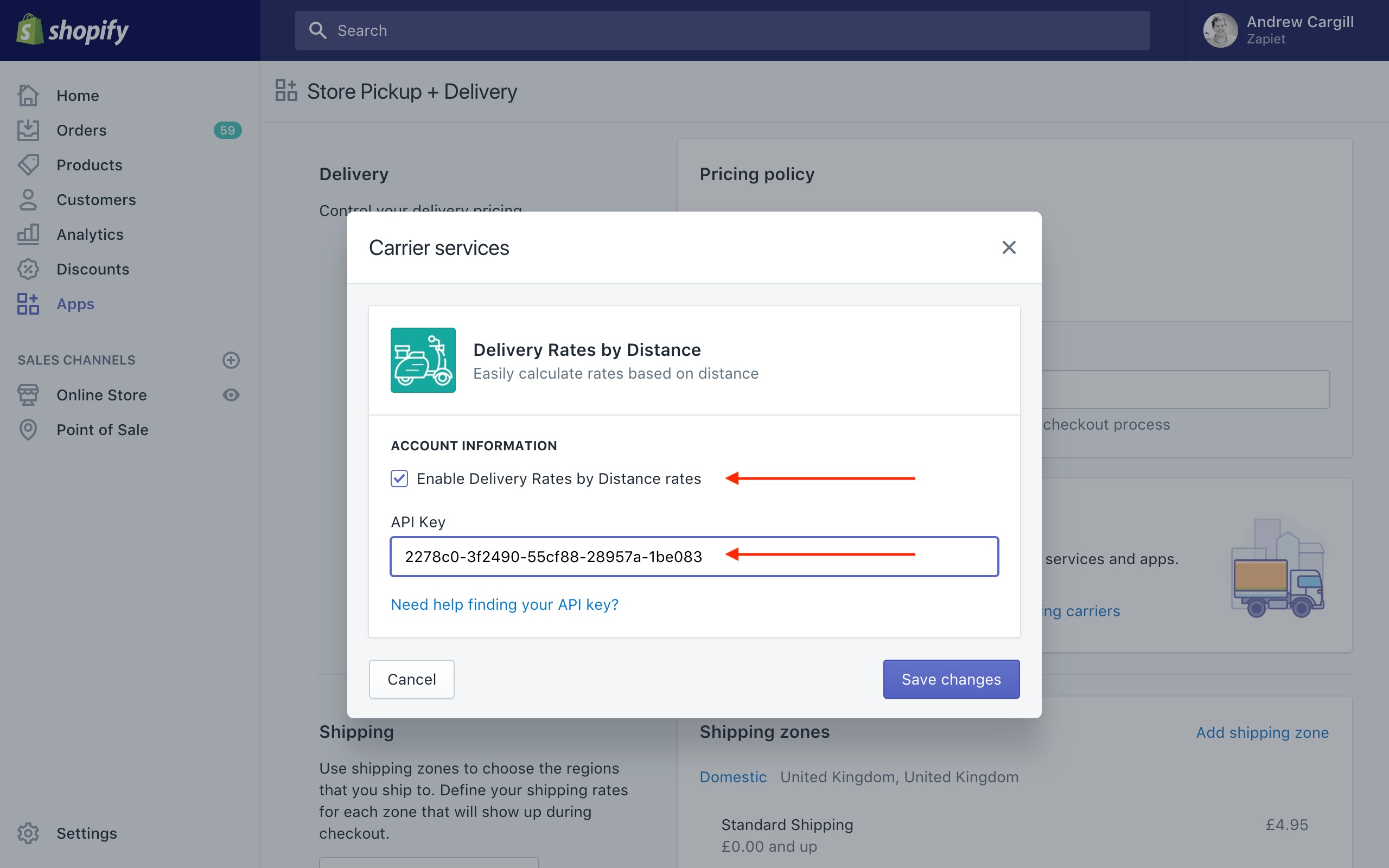Click the Shopify logo

coord(72,30)
